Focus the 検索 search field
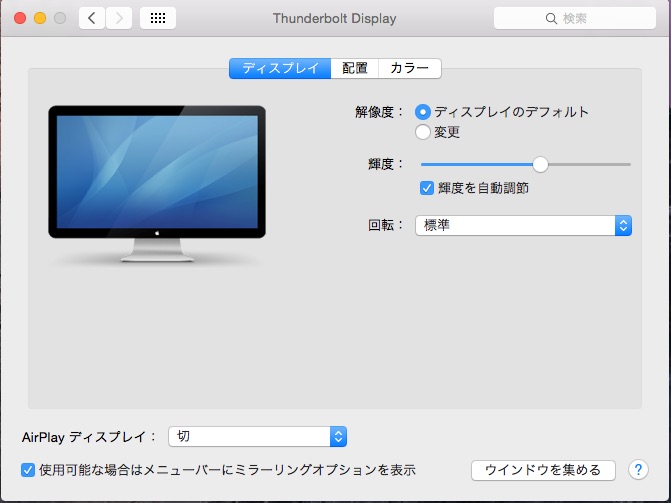This screenshot has height=503, width=671. [575, 18]
